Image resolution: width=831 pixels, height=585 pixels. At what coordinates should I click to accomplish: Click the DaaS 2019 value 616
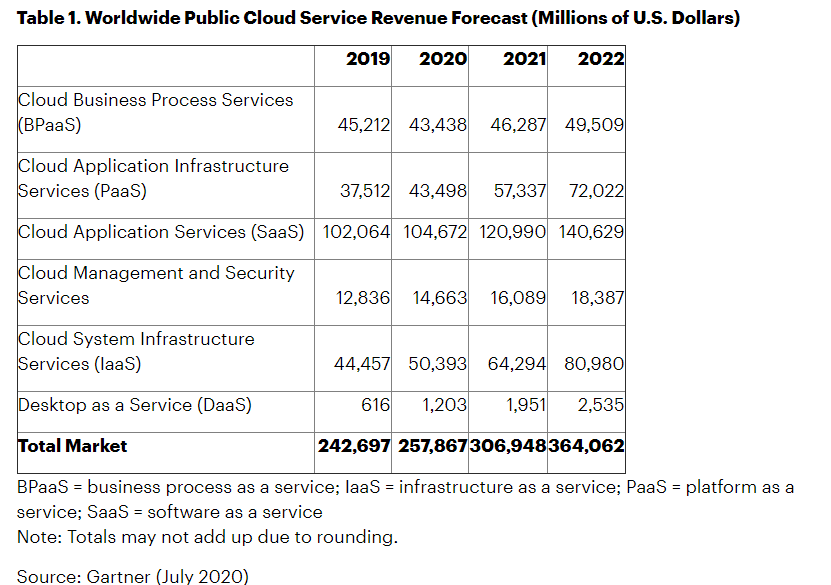376,405
